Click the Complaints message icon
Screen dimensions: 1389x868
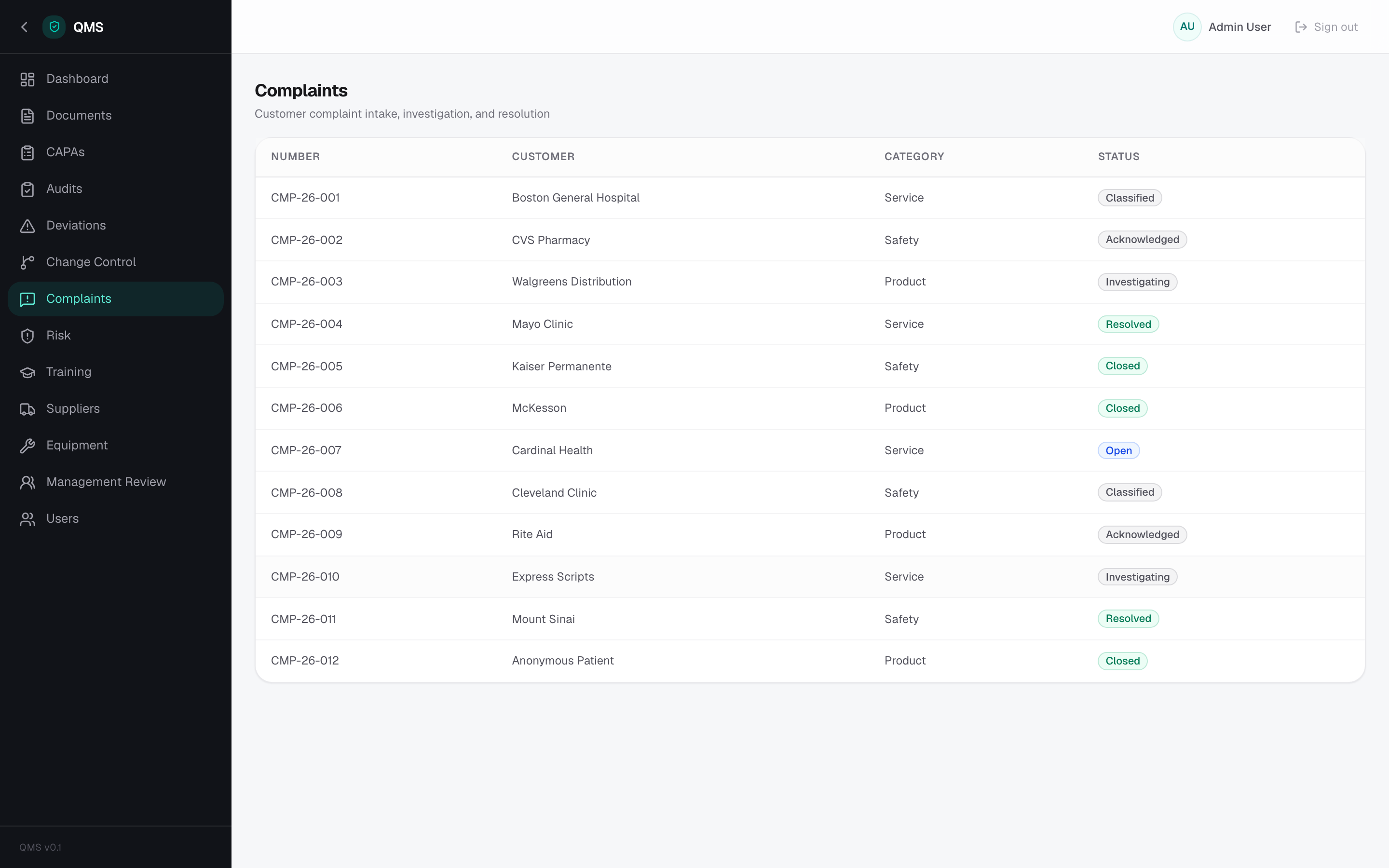[x=27, y=299]
